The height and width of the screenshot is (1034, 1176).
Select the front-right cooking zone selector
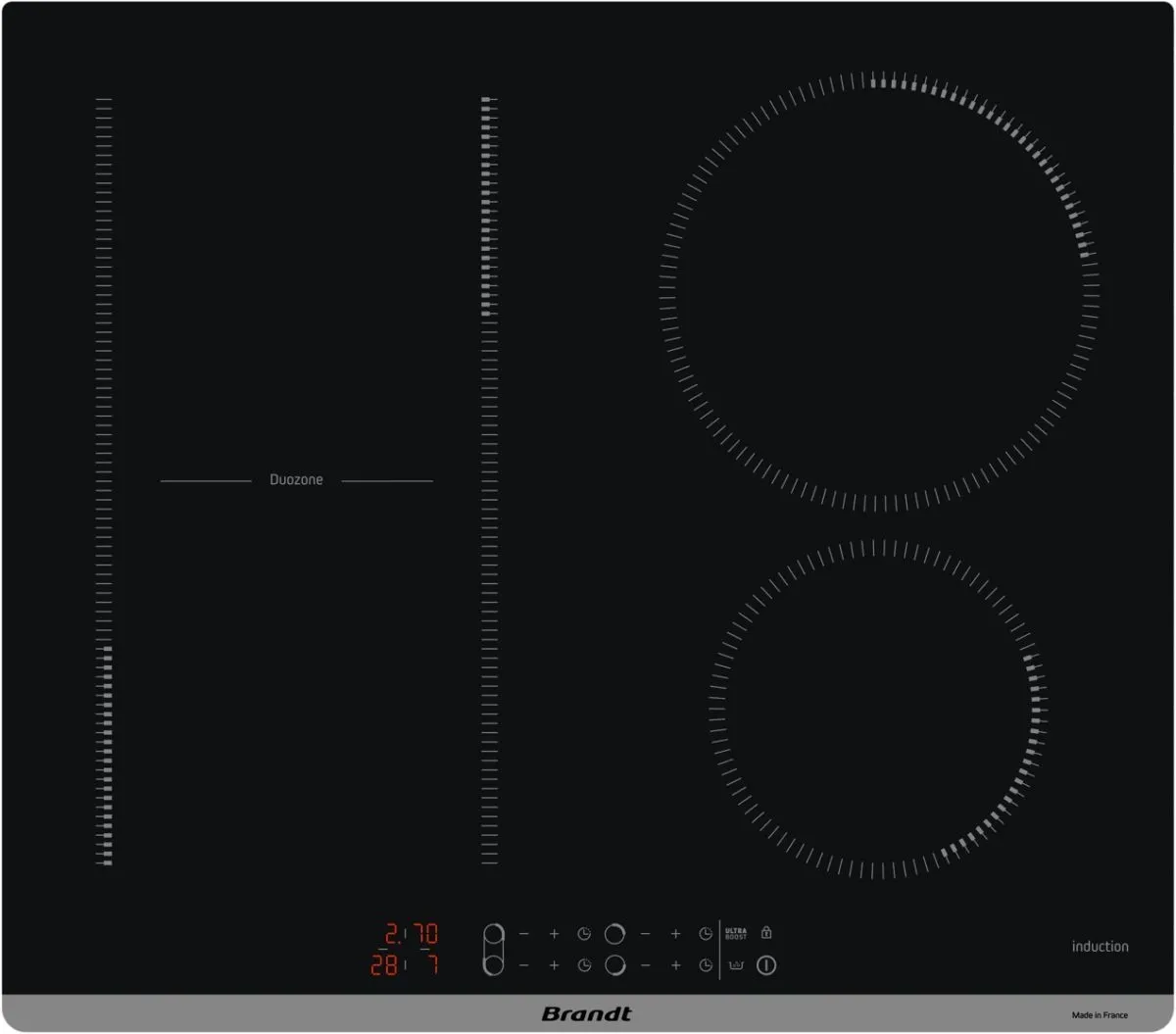pos(614,966)
